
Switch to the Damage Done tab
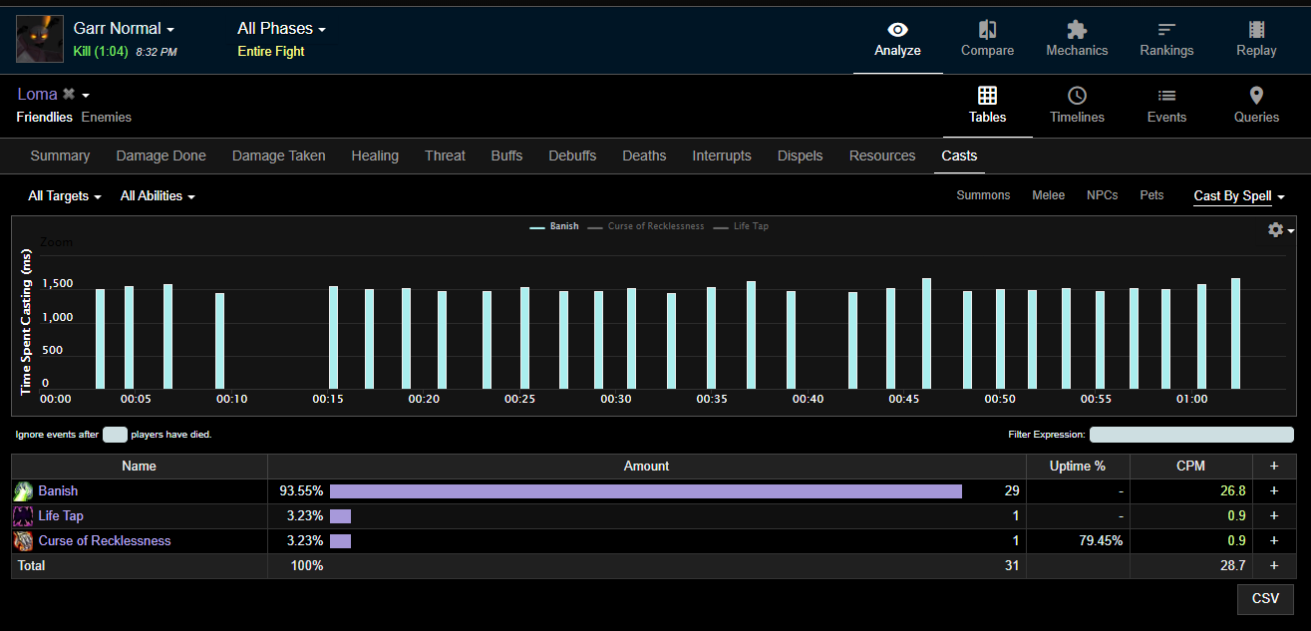[x=161, y=156]
